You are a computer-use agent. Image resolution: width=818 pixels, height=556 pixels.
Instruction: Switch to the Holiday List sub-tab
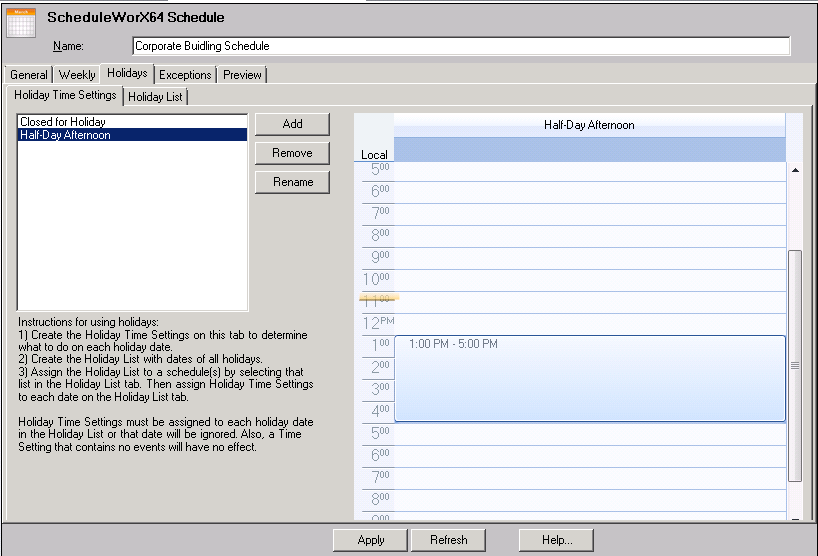coord(156,97)
